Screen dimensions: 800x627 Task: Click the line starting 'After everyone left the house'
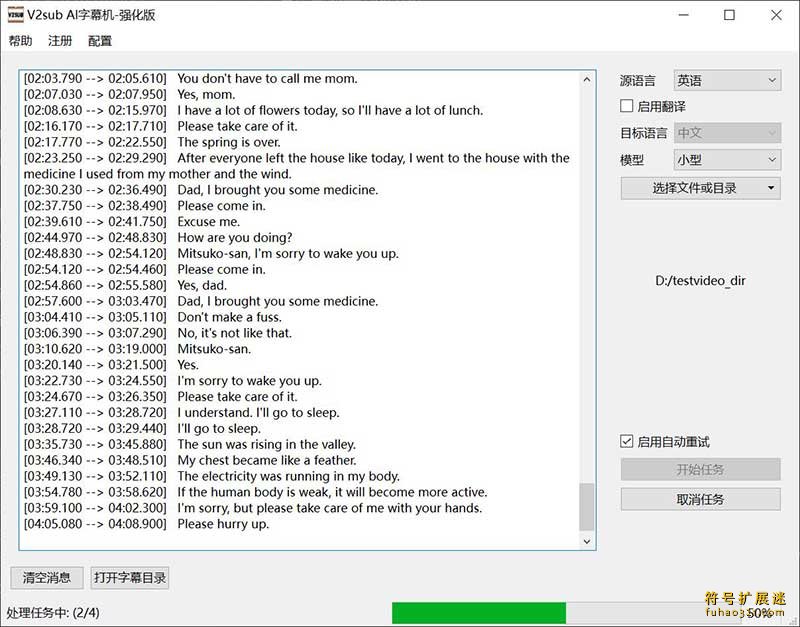point(296,166)
